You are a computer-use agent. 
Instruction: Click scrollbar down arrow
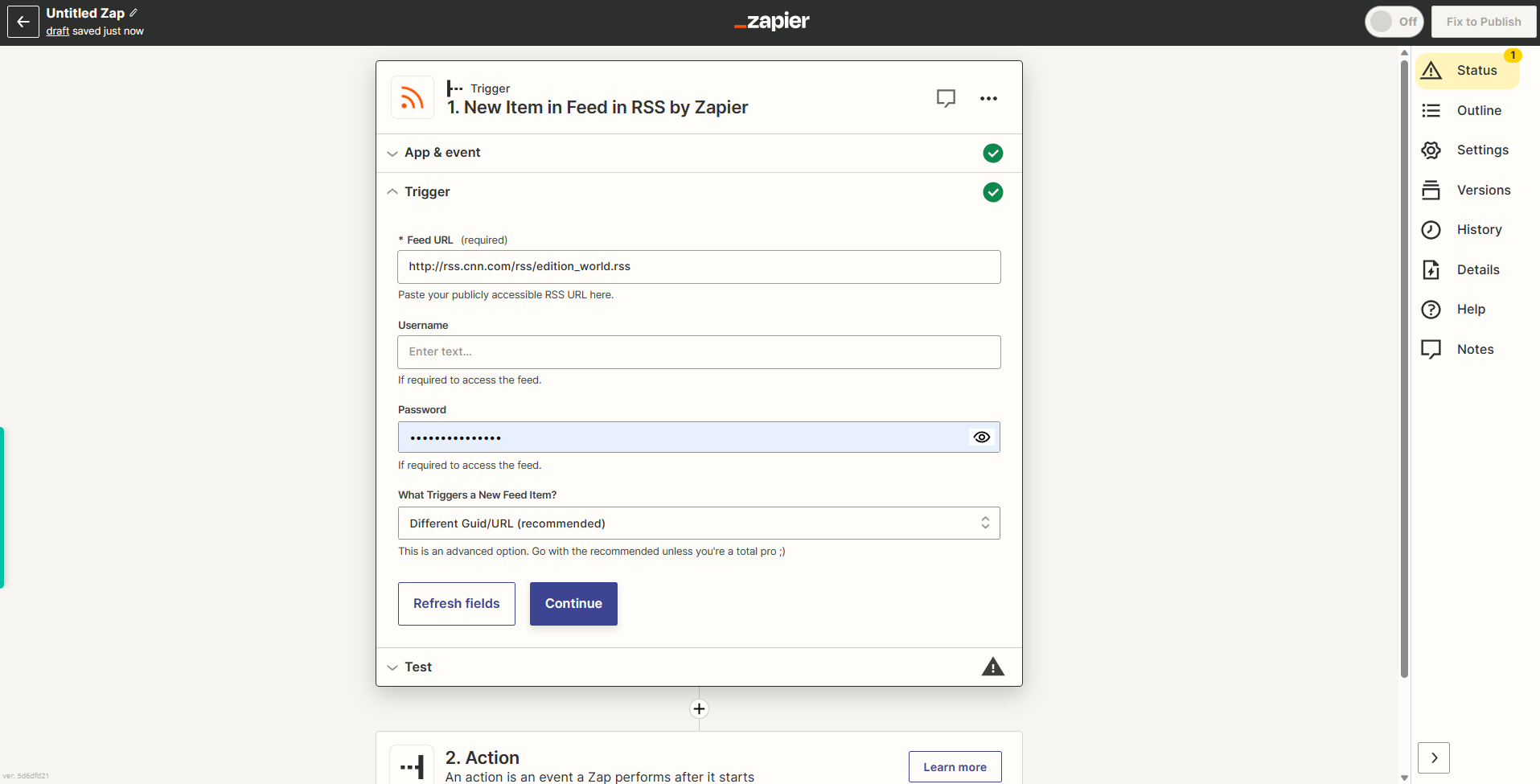click(x=1404, y=778)
